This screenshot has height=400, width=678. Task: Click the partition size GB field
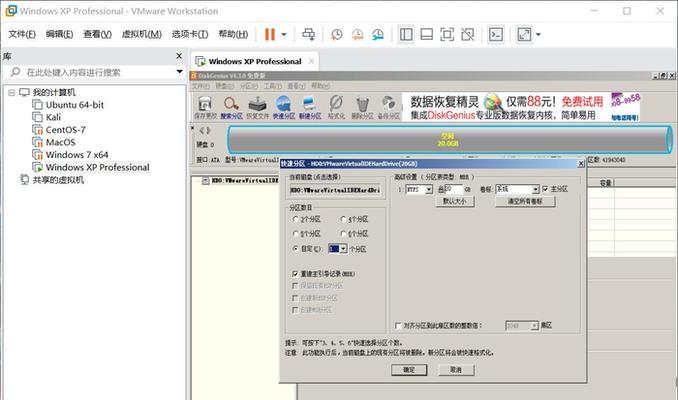click(453, 189)
